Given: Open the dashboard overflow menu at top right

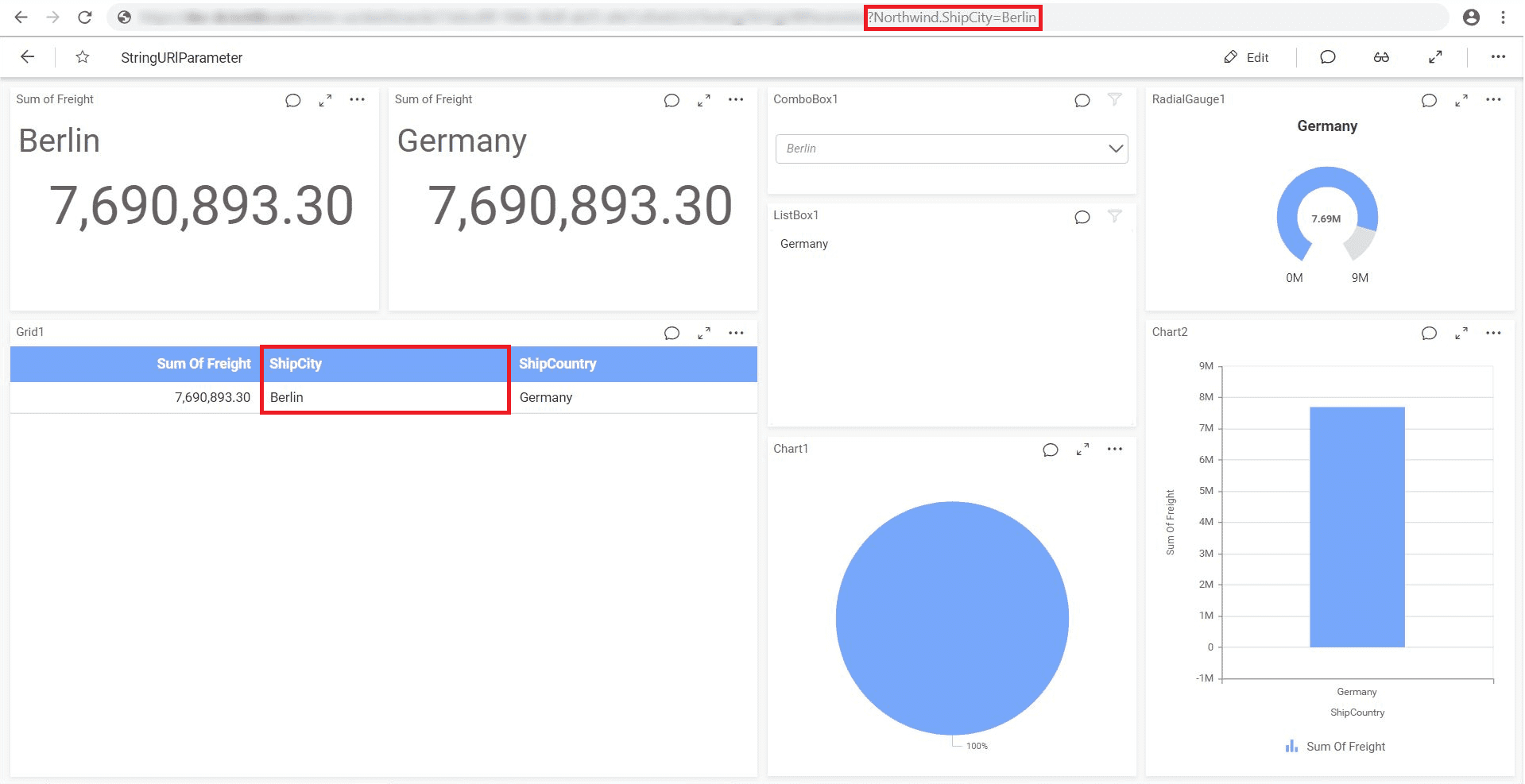Looking at the screenshot, I should click(1498, 56).
